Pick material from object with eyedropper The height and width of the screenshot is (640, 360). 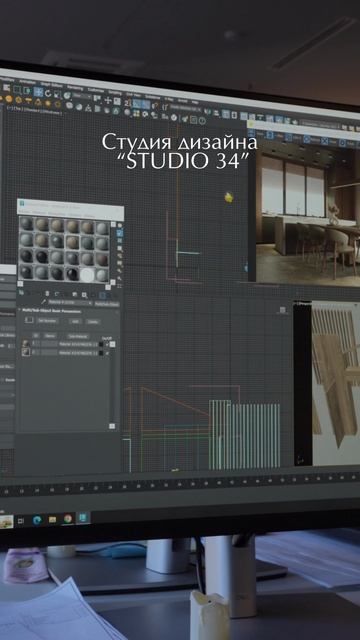click(43, 302)
